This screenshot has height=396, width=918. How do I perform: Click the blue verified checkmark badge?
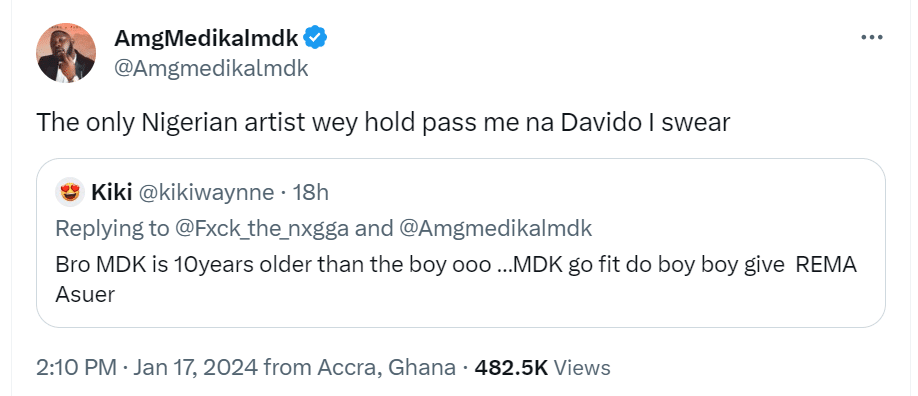coord(316,38)
